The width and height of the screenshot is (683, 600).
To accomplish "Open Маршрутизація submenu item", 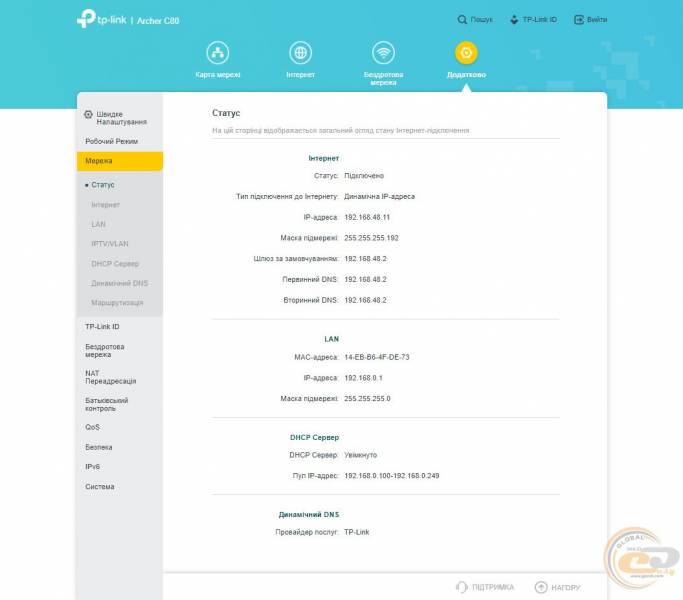I will 117,303.
